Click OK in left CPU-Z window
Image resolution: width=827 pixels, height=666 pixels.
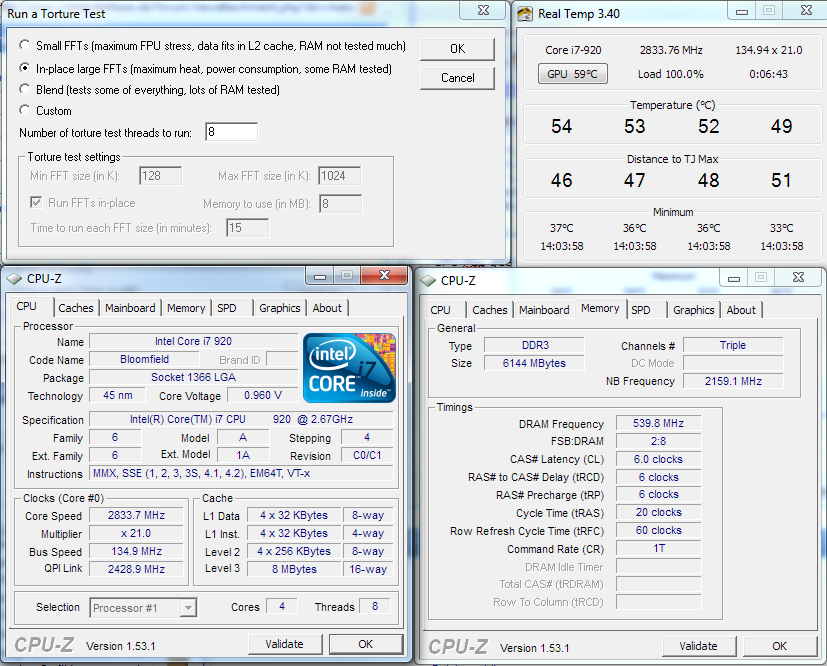coord(366,644)
